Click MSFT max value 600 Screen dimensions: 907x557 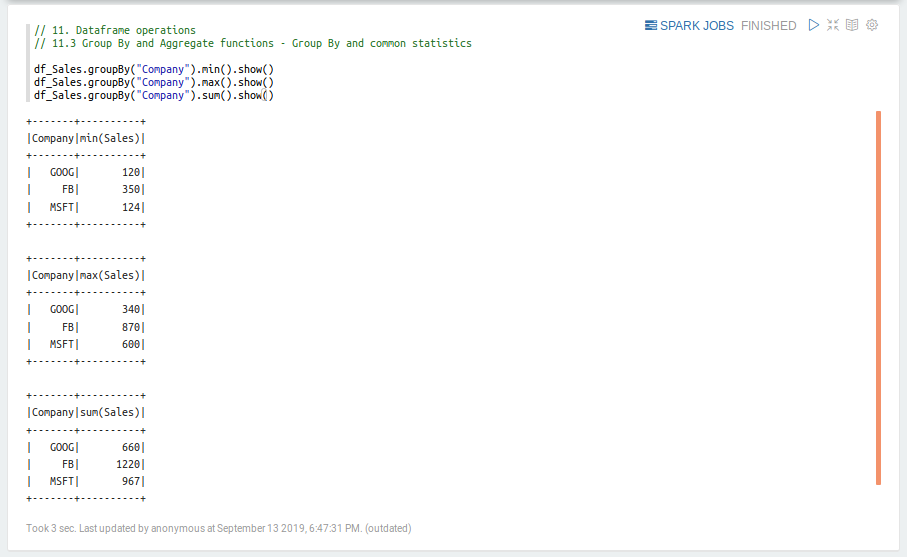pyautogui.click(x=131, y=344)
